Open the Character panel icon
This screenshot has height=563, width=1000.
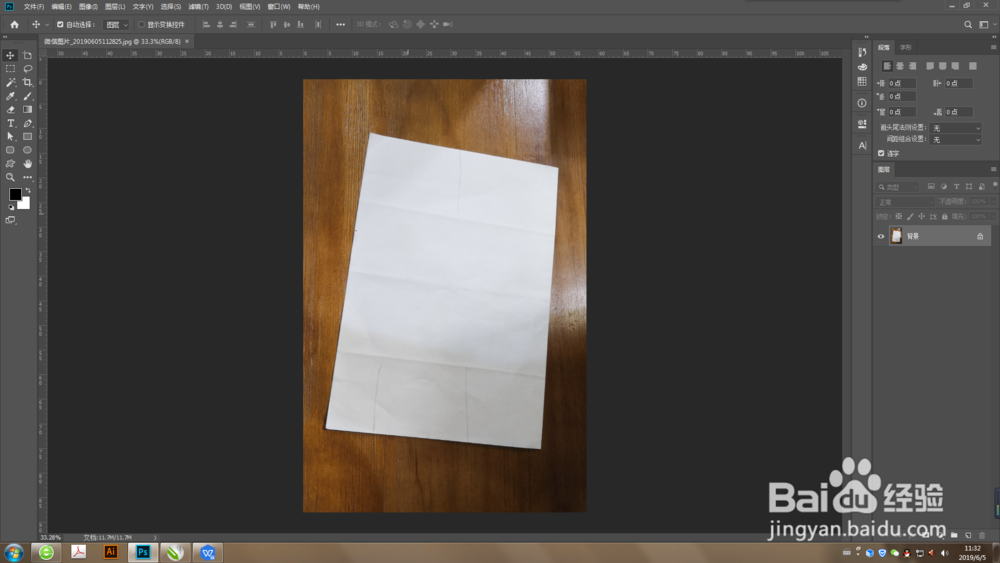click(x=862, y=145)
